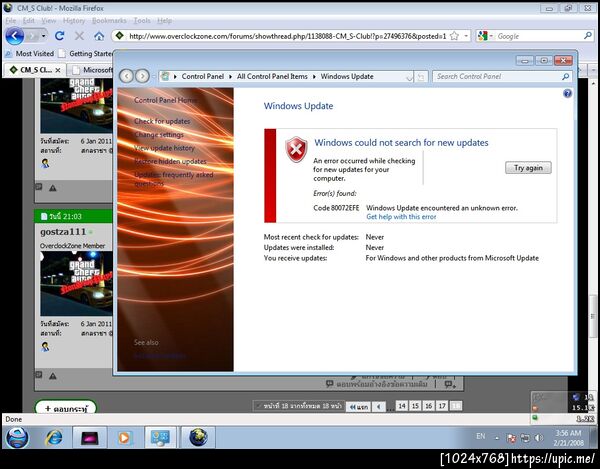Click the Try again button

pos(528,168)
